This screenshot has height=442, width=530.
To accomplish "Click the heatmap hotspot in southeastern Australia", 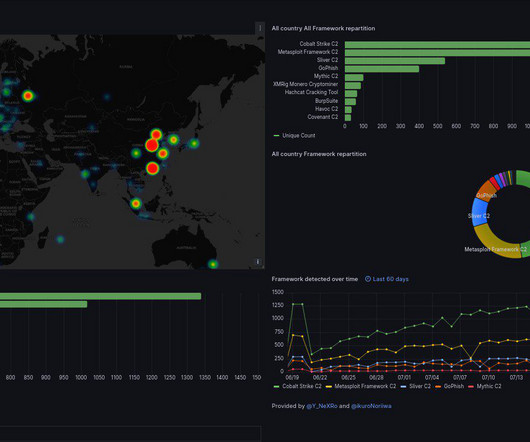I will [213, 264].
